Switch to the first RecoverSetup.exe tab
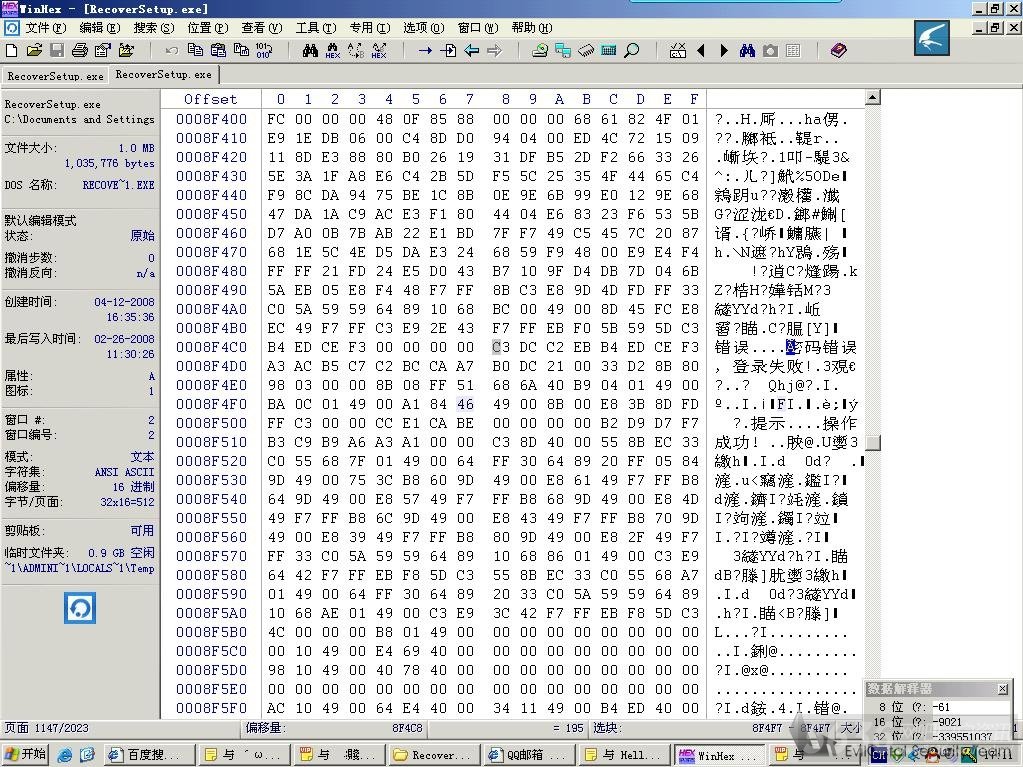This screenshot has width=1023, height=767. tap(55, 76)
